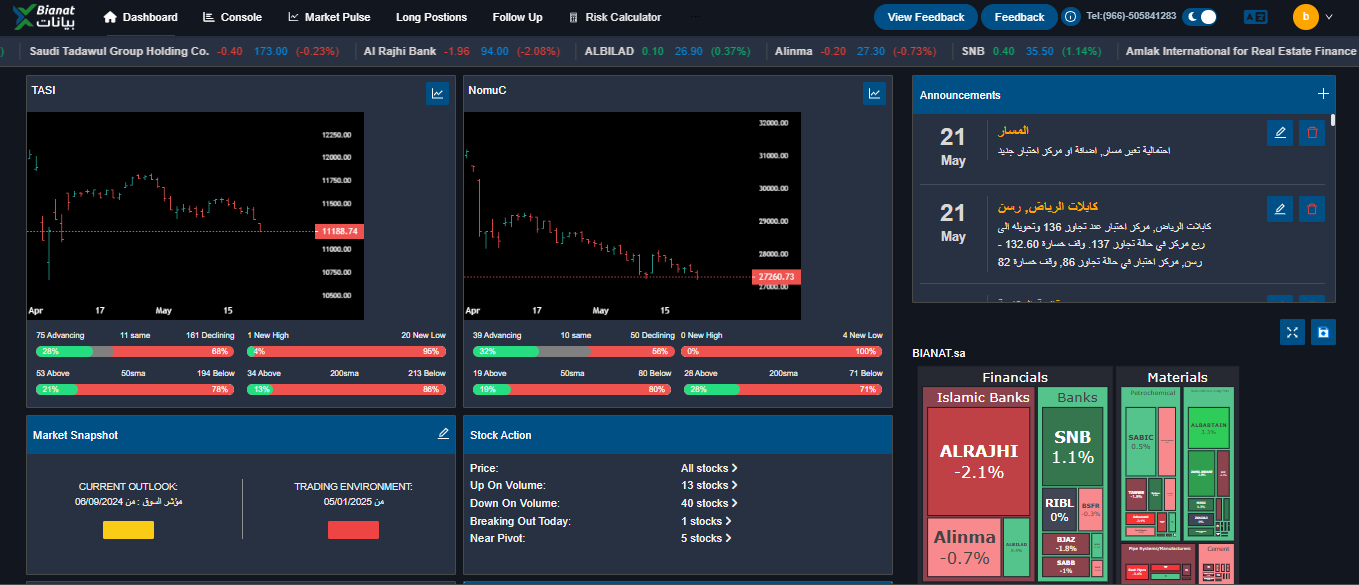
Task: Edit the Market Snapshot panel
Action: coord(443,434)
